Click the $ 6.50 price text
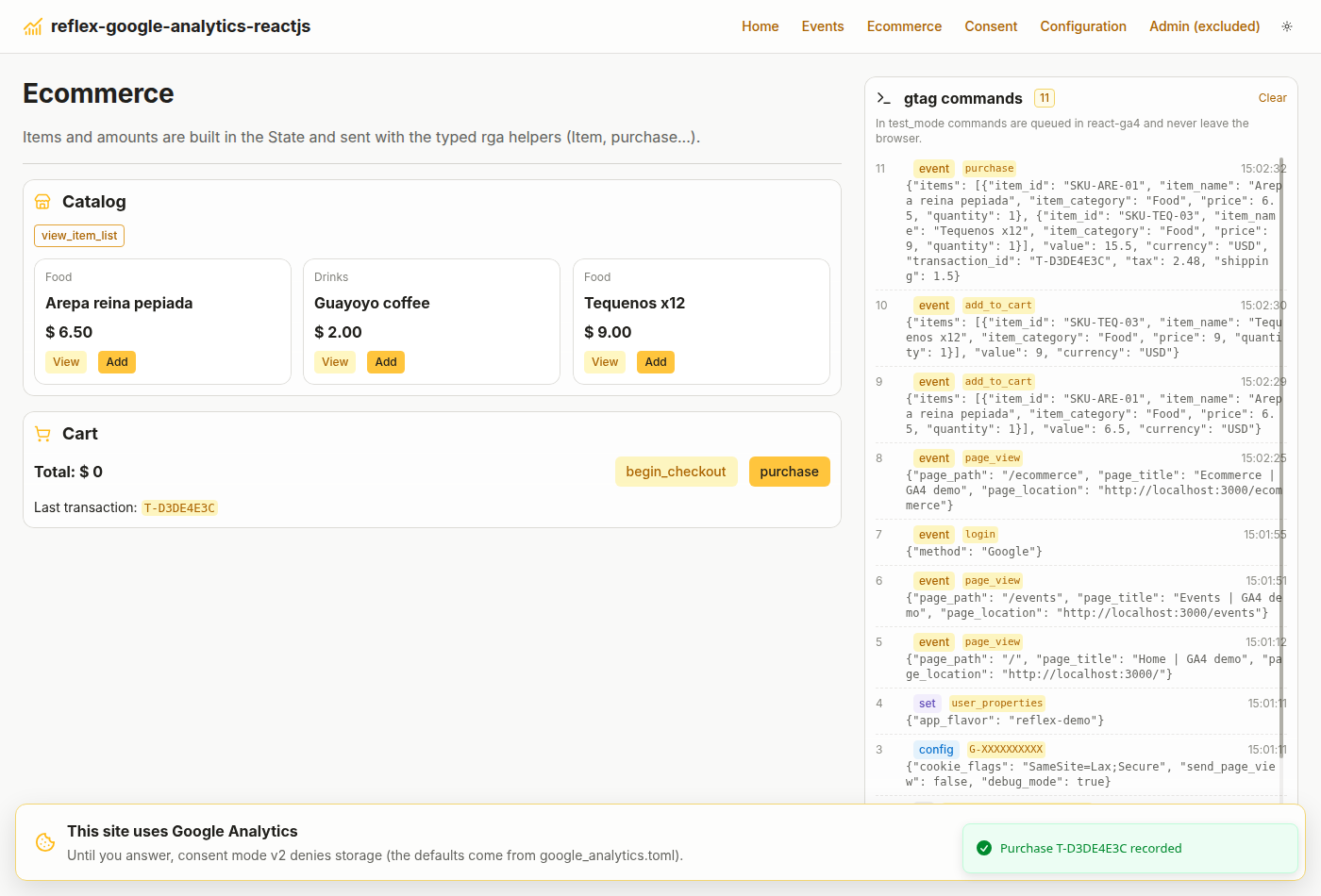 click(69, 332)
